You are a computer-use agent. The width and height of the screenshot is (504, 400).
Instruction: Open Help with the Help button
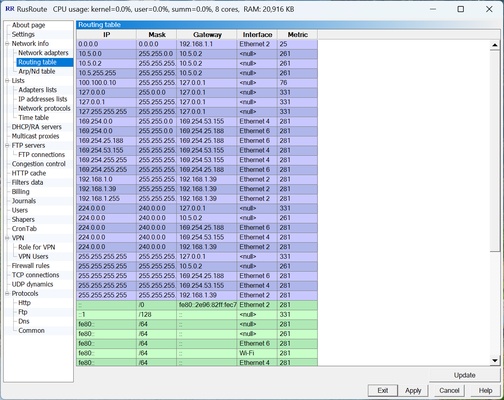485,390
